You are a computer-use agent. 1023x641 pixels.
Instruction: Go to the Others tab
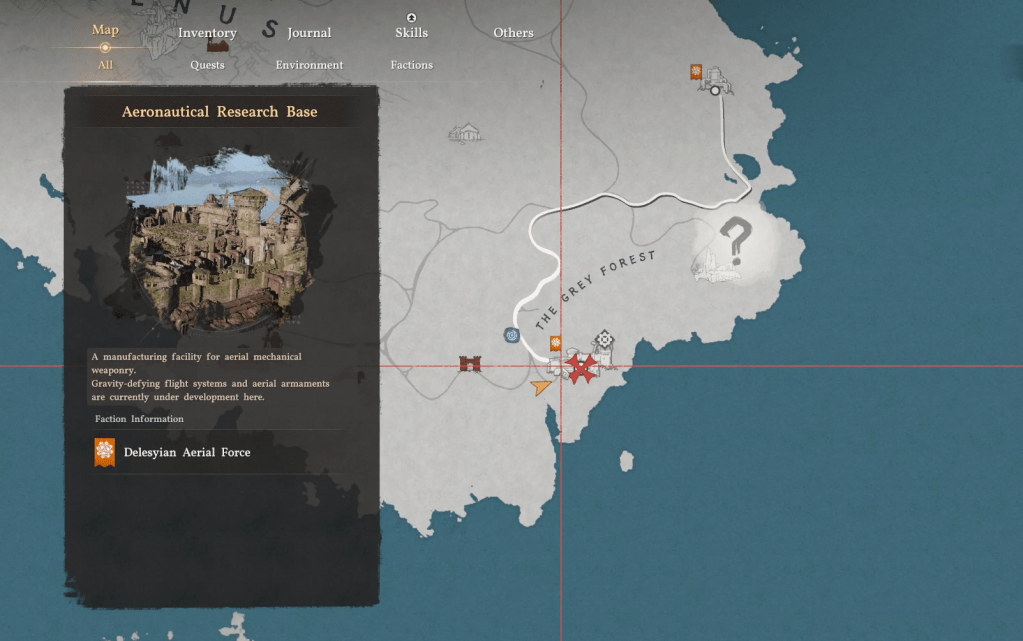[x=513, y=33]
